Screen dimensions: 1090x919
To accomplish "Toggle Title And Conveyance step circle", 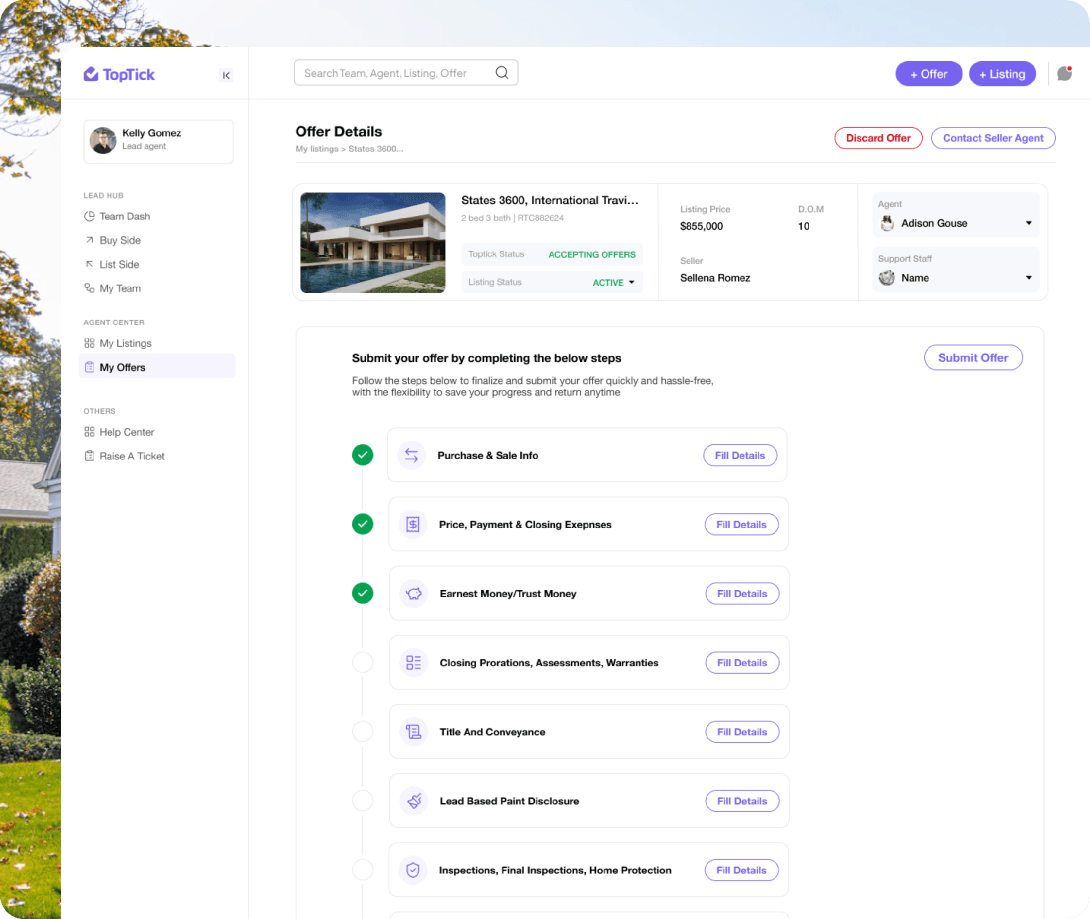I will [x=362, y=731].
